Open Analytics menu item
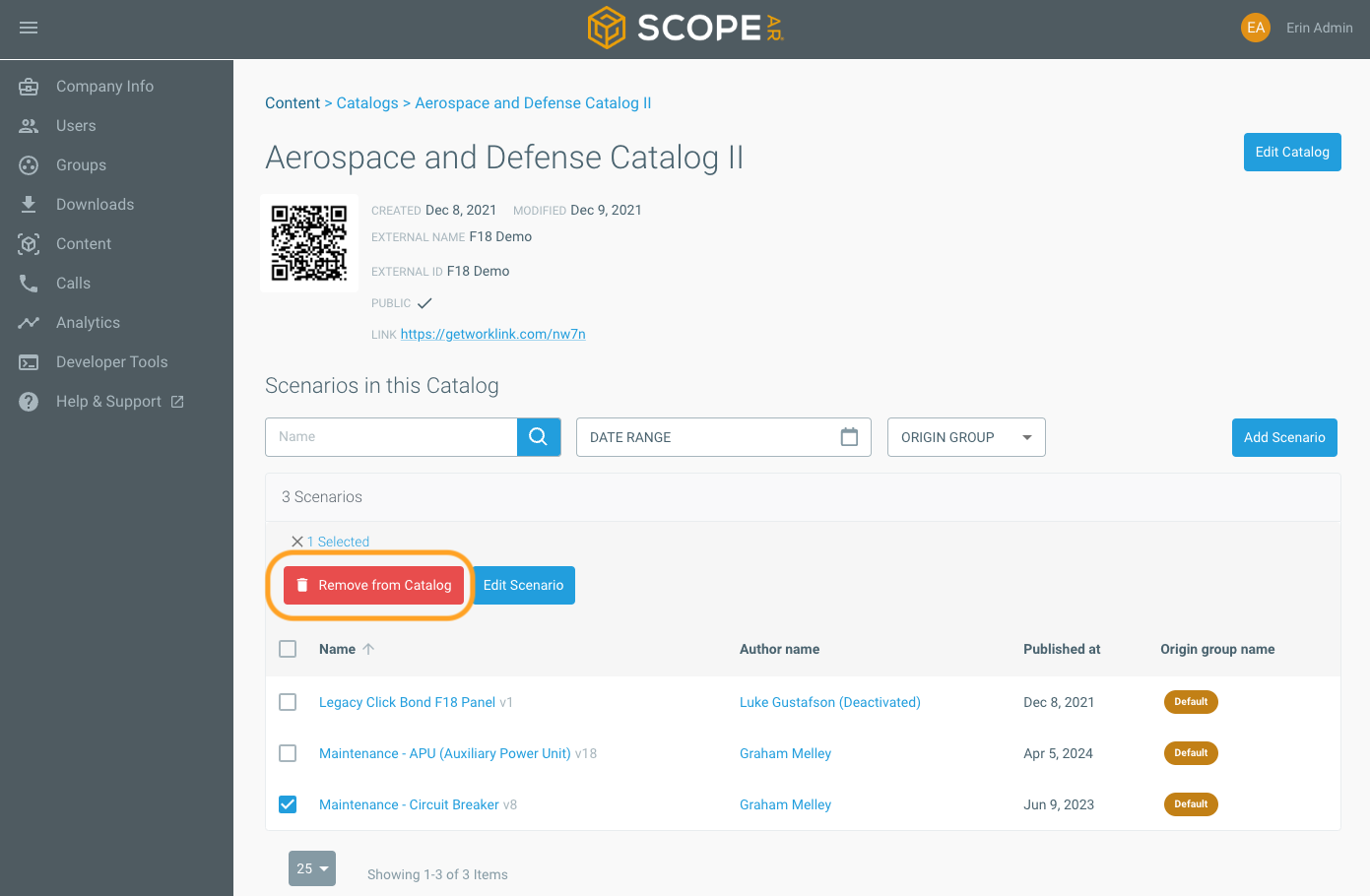This screenshot has height=896, width=1370. (88, 323)
